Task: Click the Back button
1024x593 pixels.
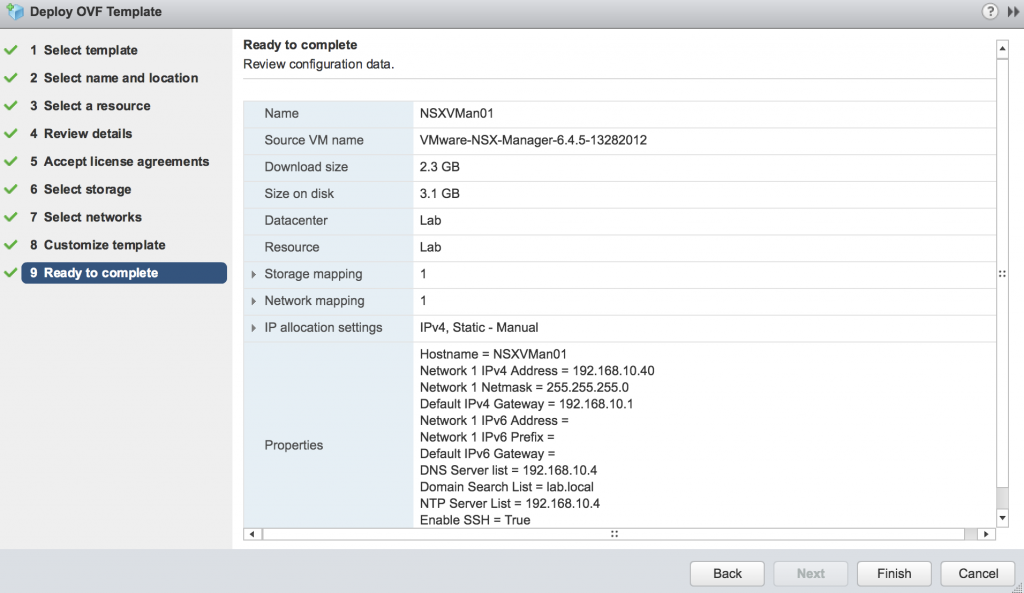Action: (727, 573)
